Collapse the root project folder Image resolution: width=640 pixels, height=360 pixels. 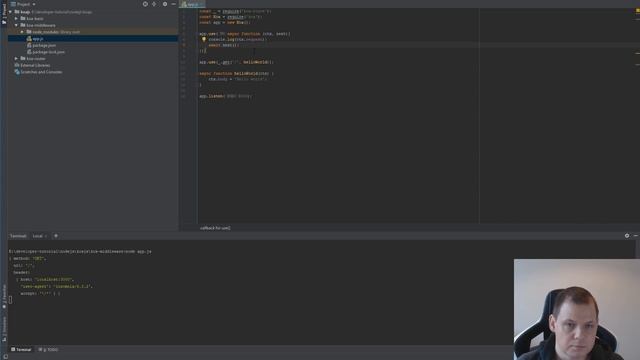pyautogui.click(x=11, y=12)
